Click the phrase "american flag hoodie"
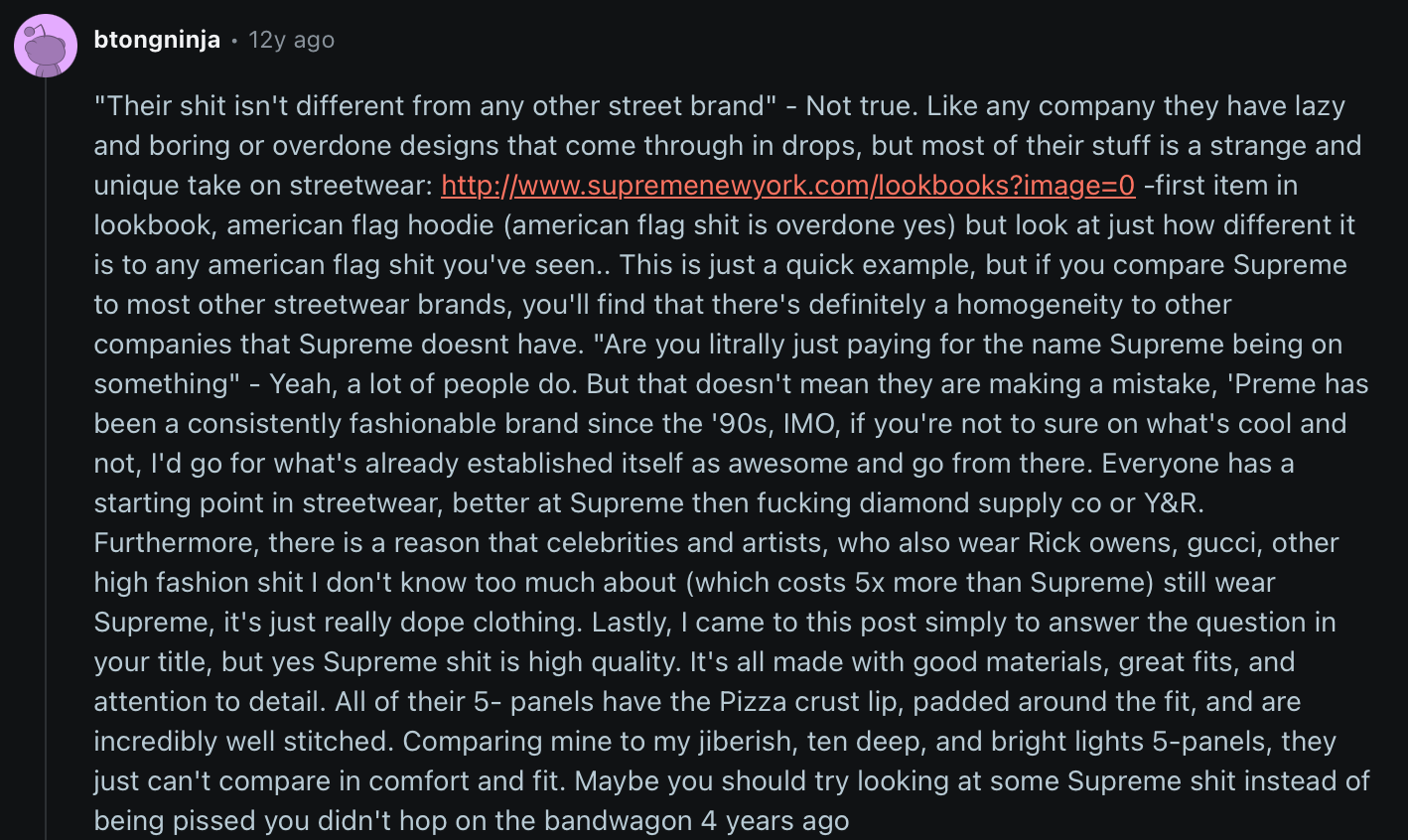The height and width of the screenshot is (840, 1408). click(360, 225)
